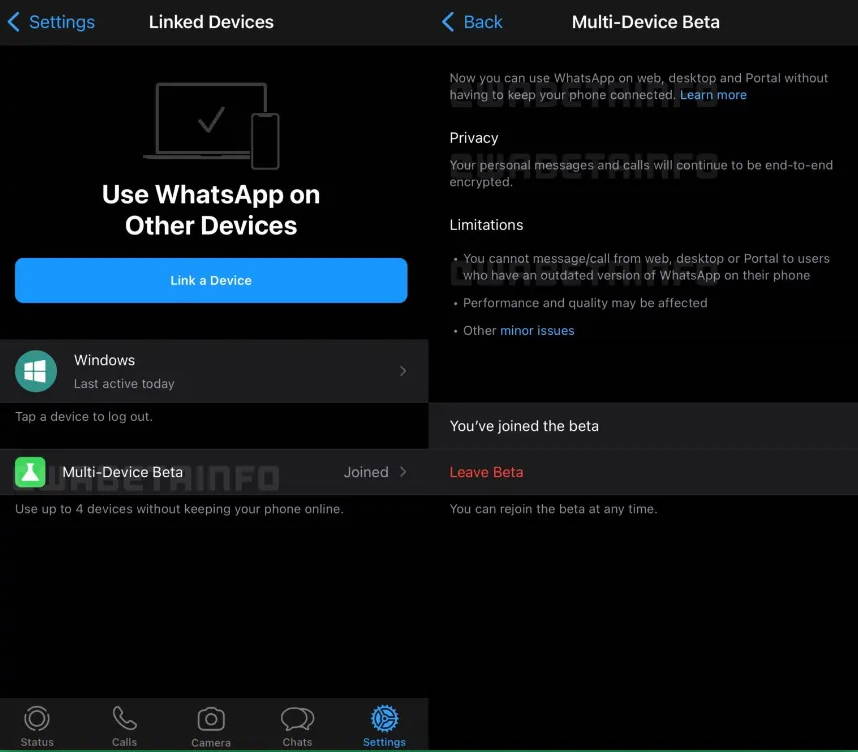858x752 pixels.
Task: Tap the Status tab icon
Action: [x=37, y=720]
